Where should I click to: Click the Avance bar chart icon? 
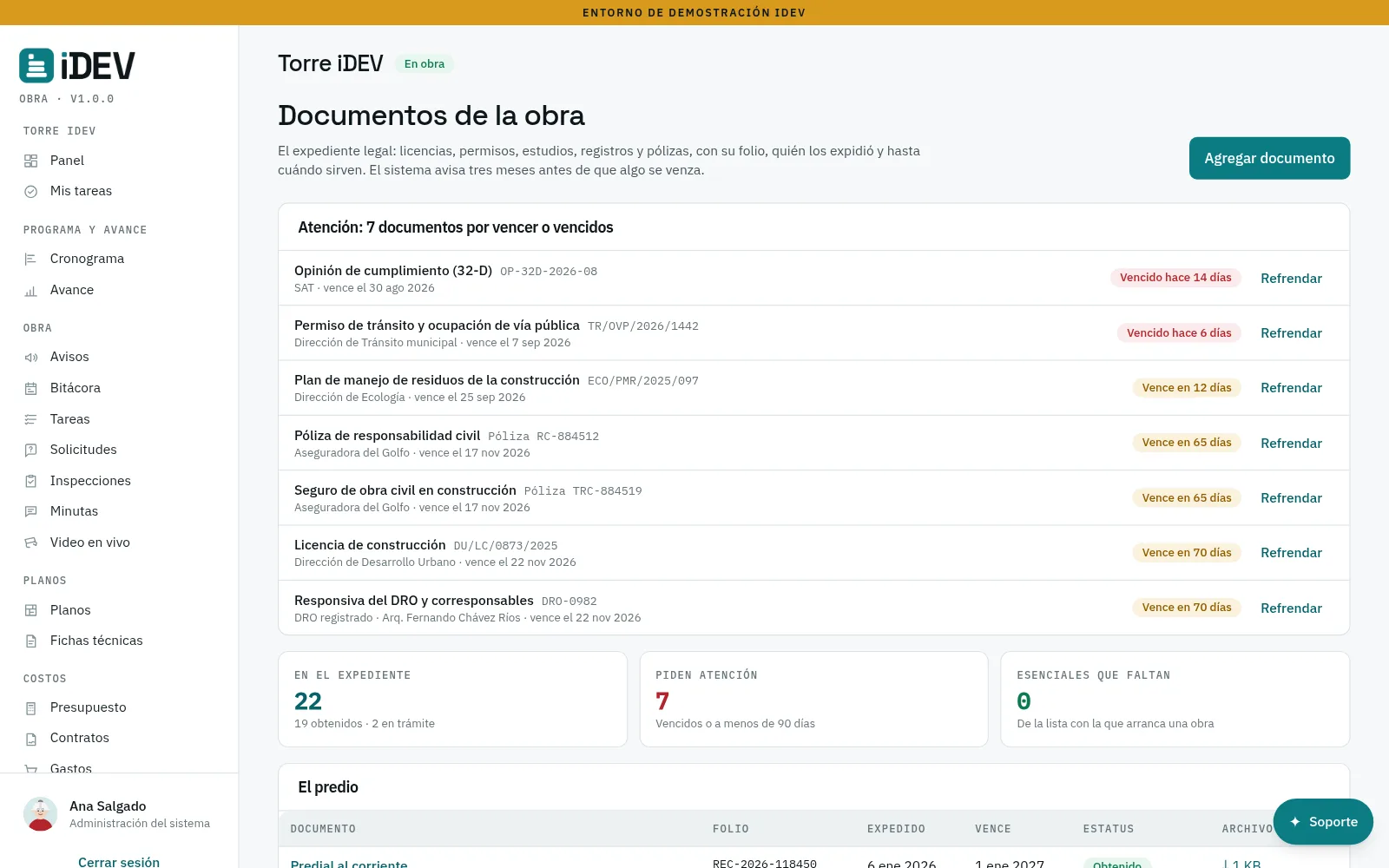31,290
